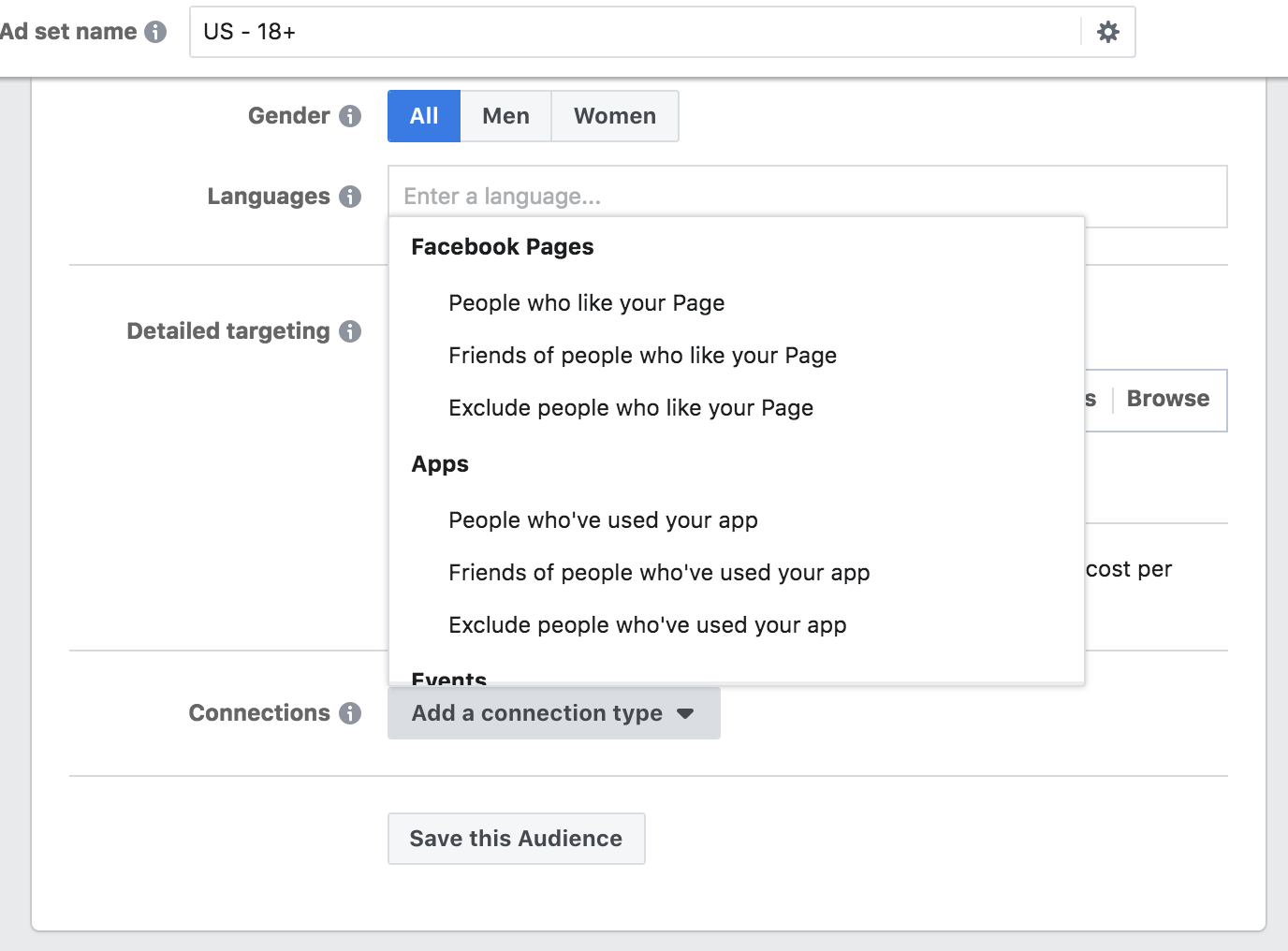Choose Exclude people who've used your app
The image size is (1288, 951).
click(x=737, y=625)
